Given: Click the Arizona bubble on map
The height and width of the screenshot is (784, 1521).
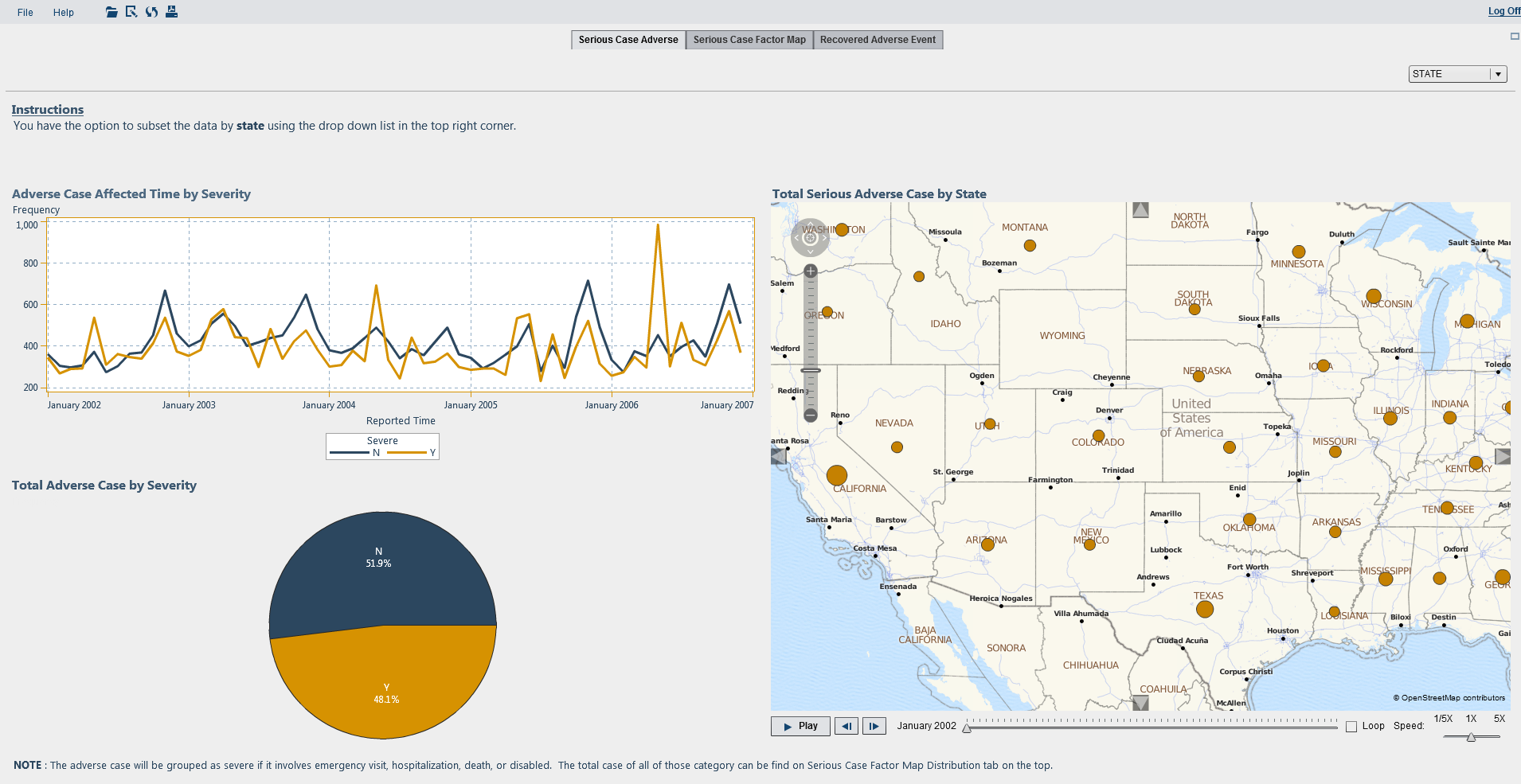Looking at the screenshot, I should pos(988,544).
